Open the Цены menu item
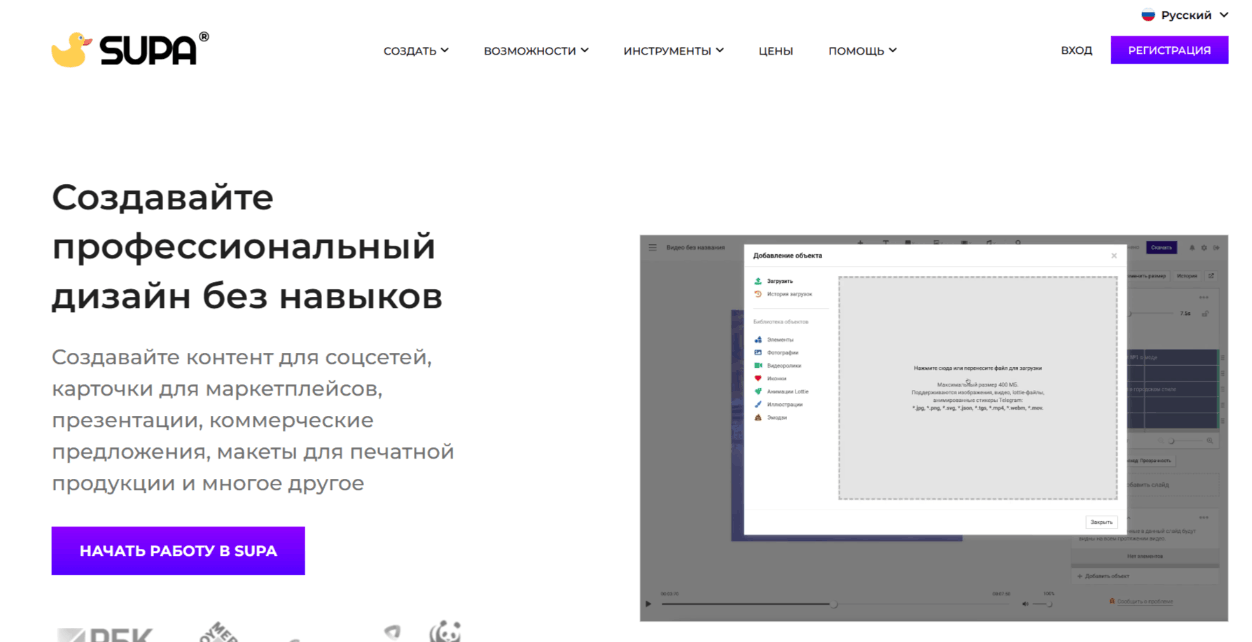1252x642 pixels. pyautogui.click(x=776, y=50)
